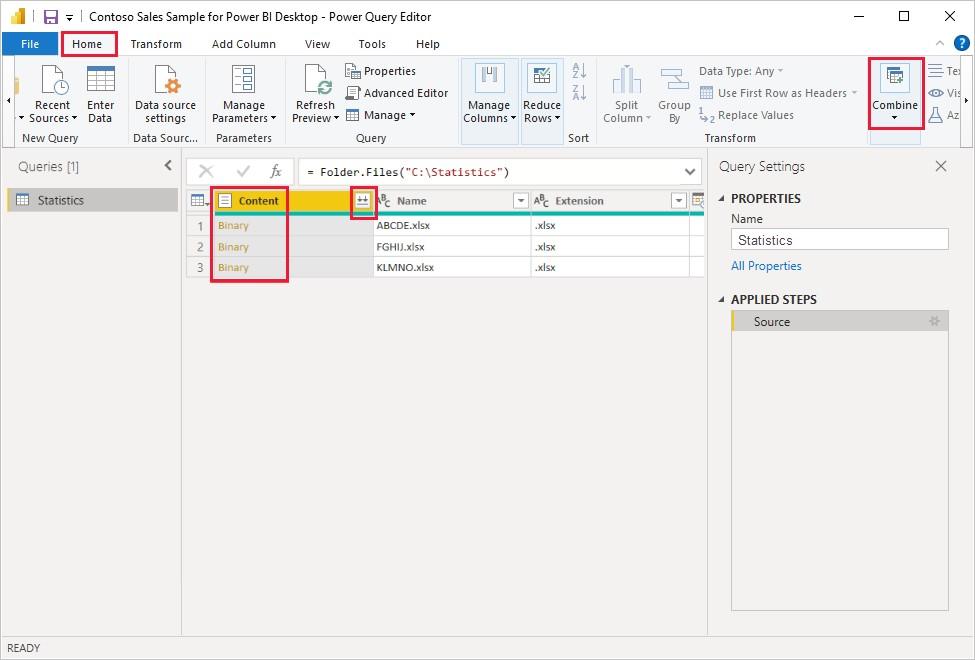Open the Add Column tab
The height and width of the screenshot is (660, 975).
pyautogui.click(x=244, y=44)
